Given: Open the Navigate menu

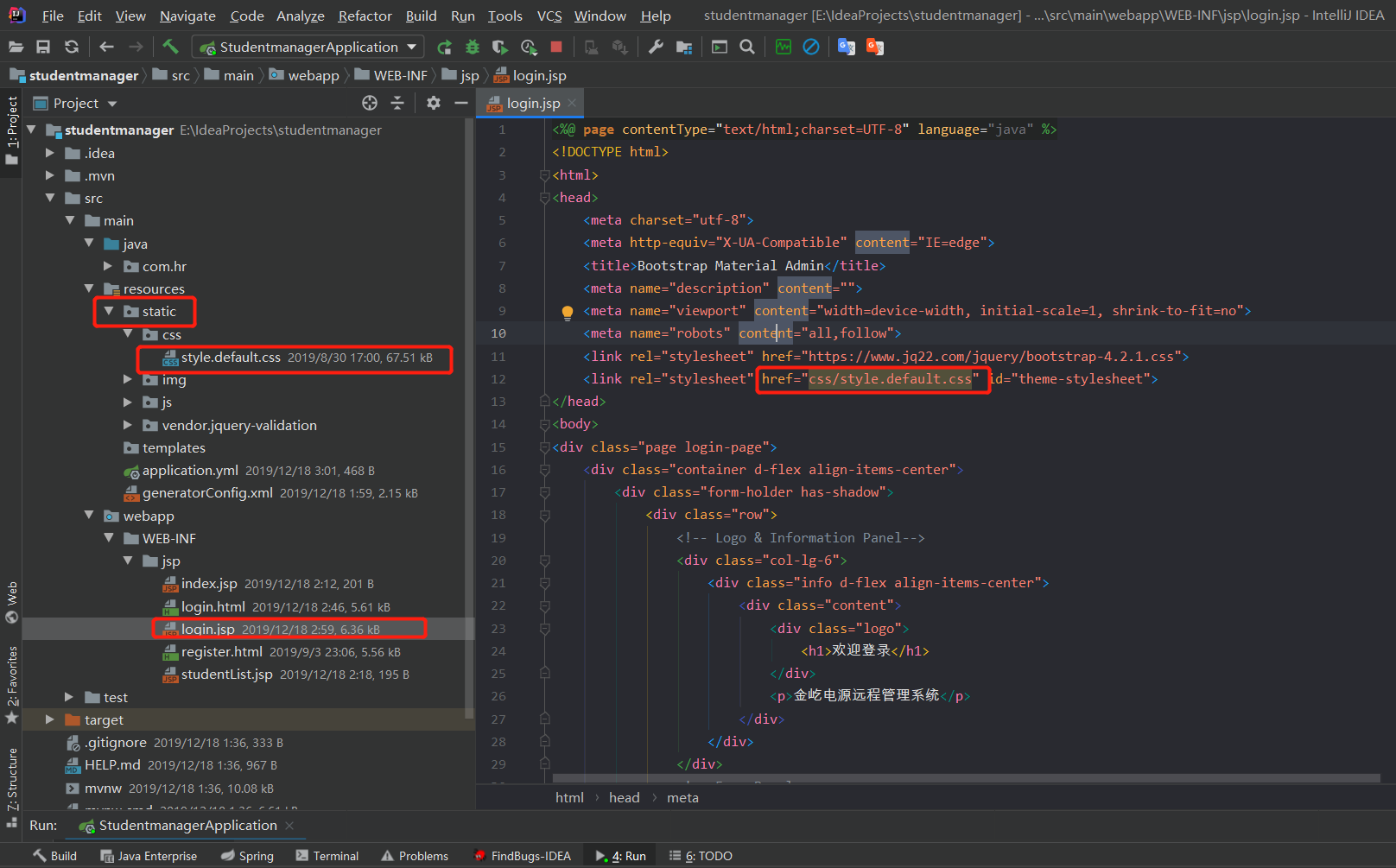Looking at the screenshot, I should [x=187, y=16].
